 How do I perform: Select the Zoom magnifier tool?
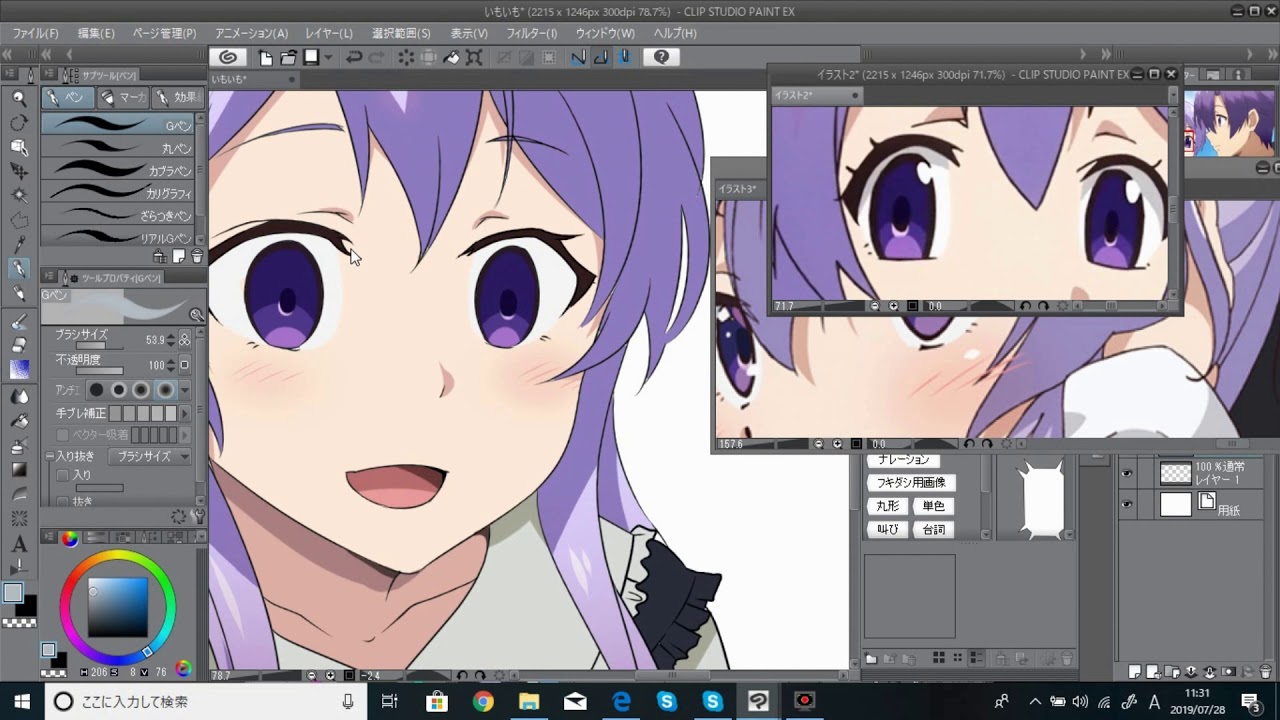[x=19, y=98]
